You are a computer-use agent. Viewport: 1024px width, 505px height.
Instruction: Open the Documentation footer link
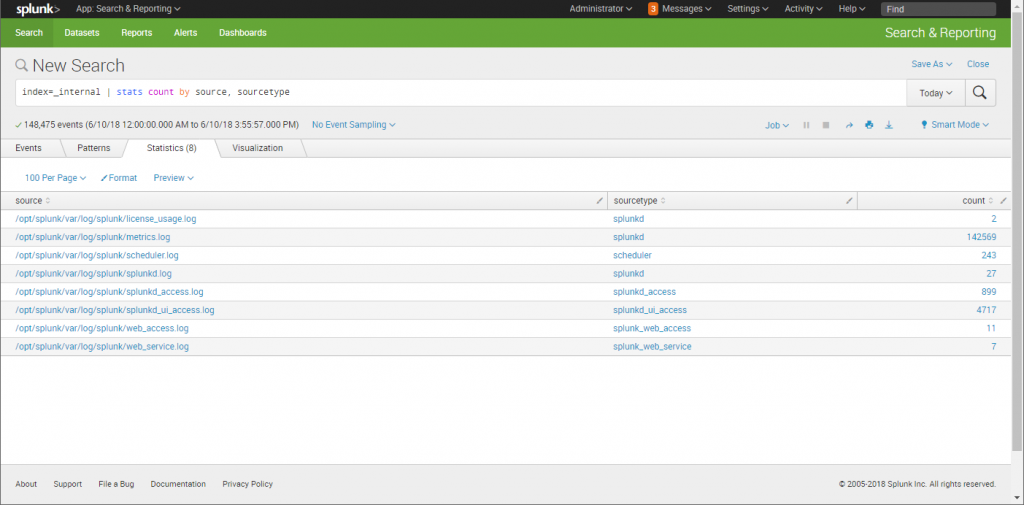[x=178, y=484]
